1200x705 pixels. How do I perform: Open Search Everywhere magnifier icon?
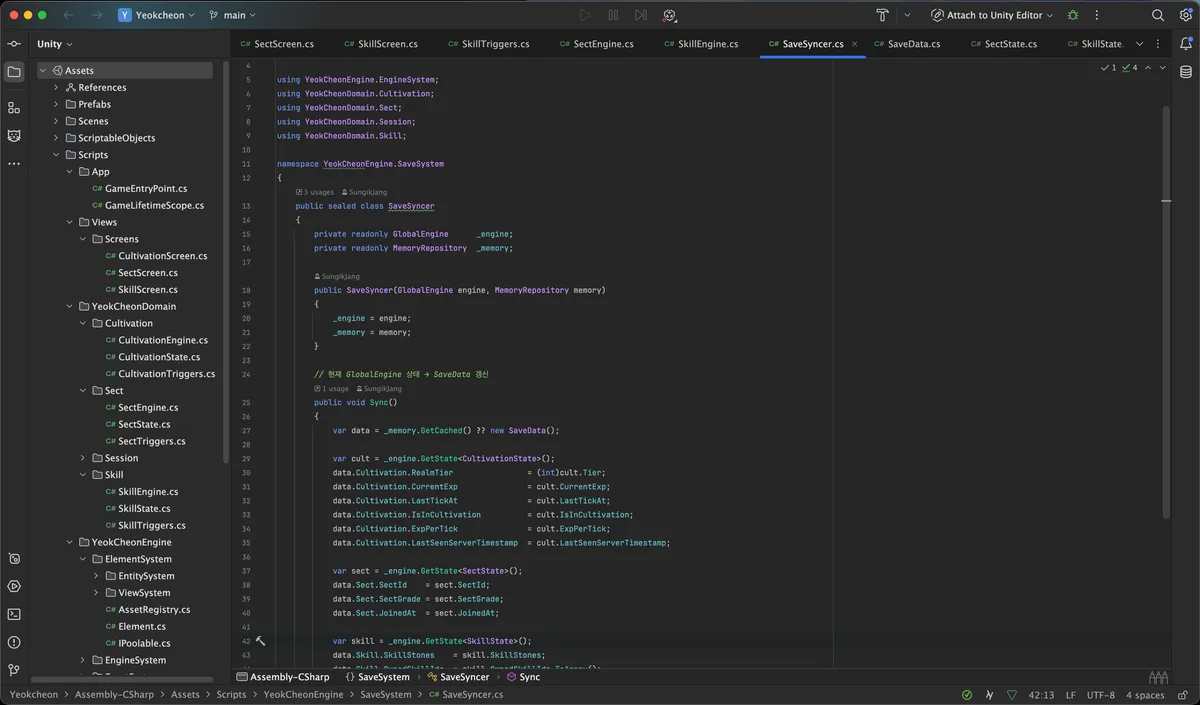click(1158, 15)
